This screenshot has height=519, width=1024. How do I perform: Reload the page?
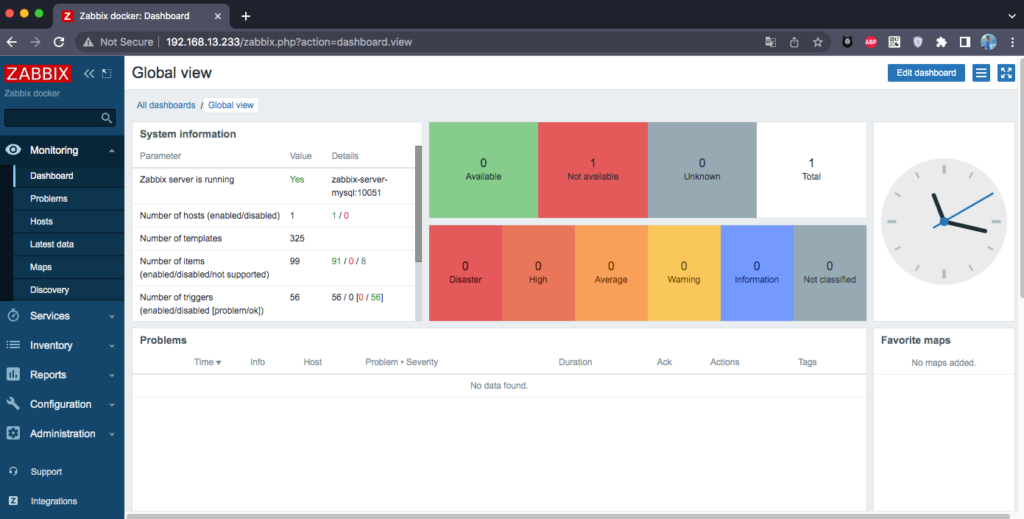click(x=59, y=42)
